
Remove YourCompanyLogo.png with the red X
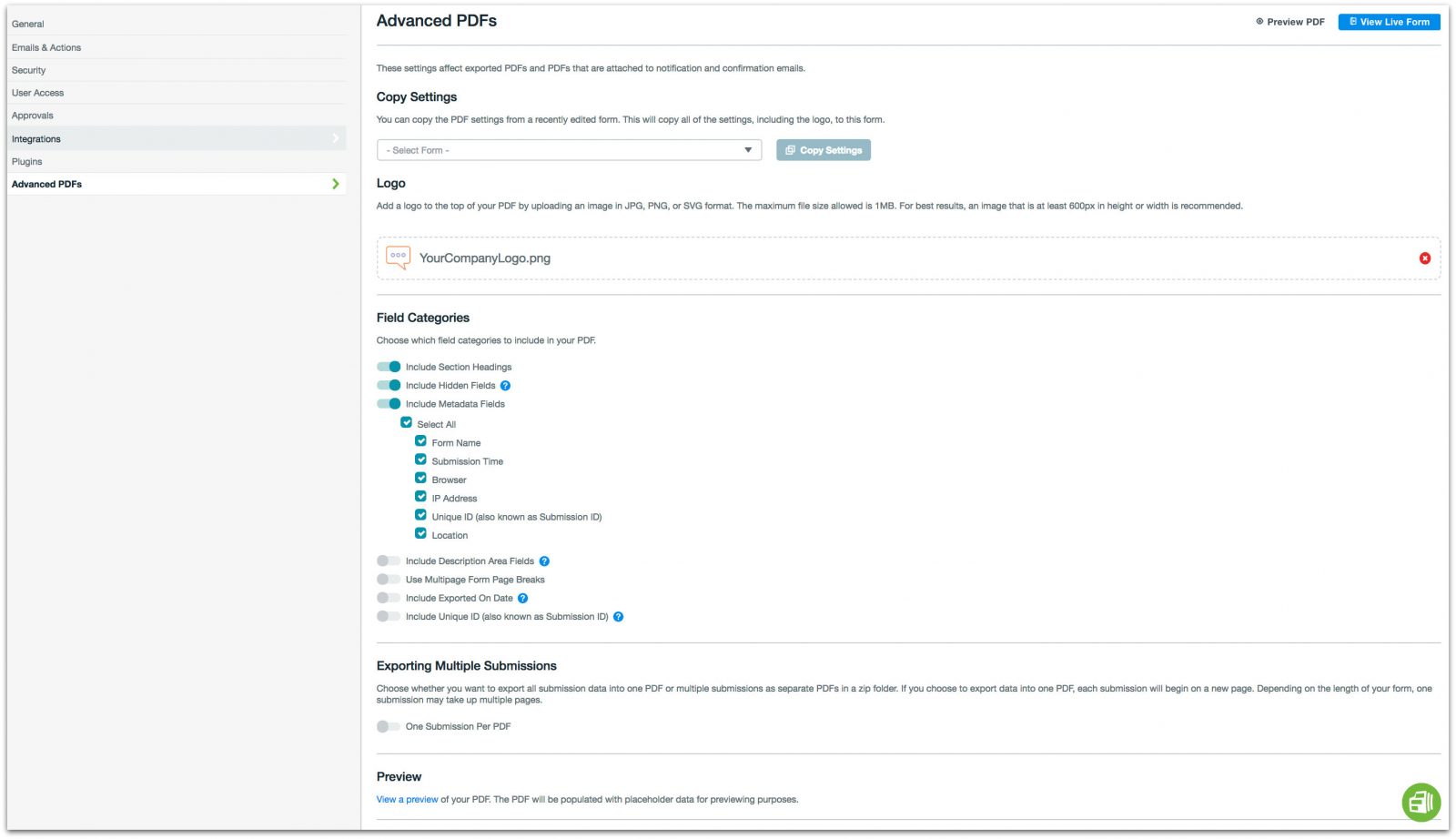click(1425, 258)
